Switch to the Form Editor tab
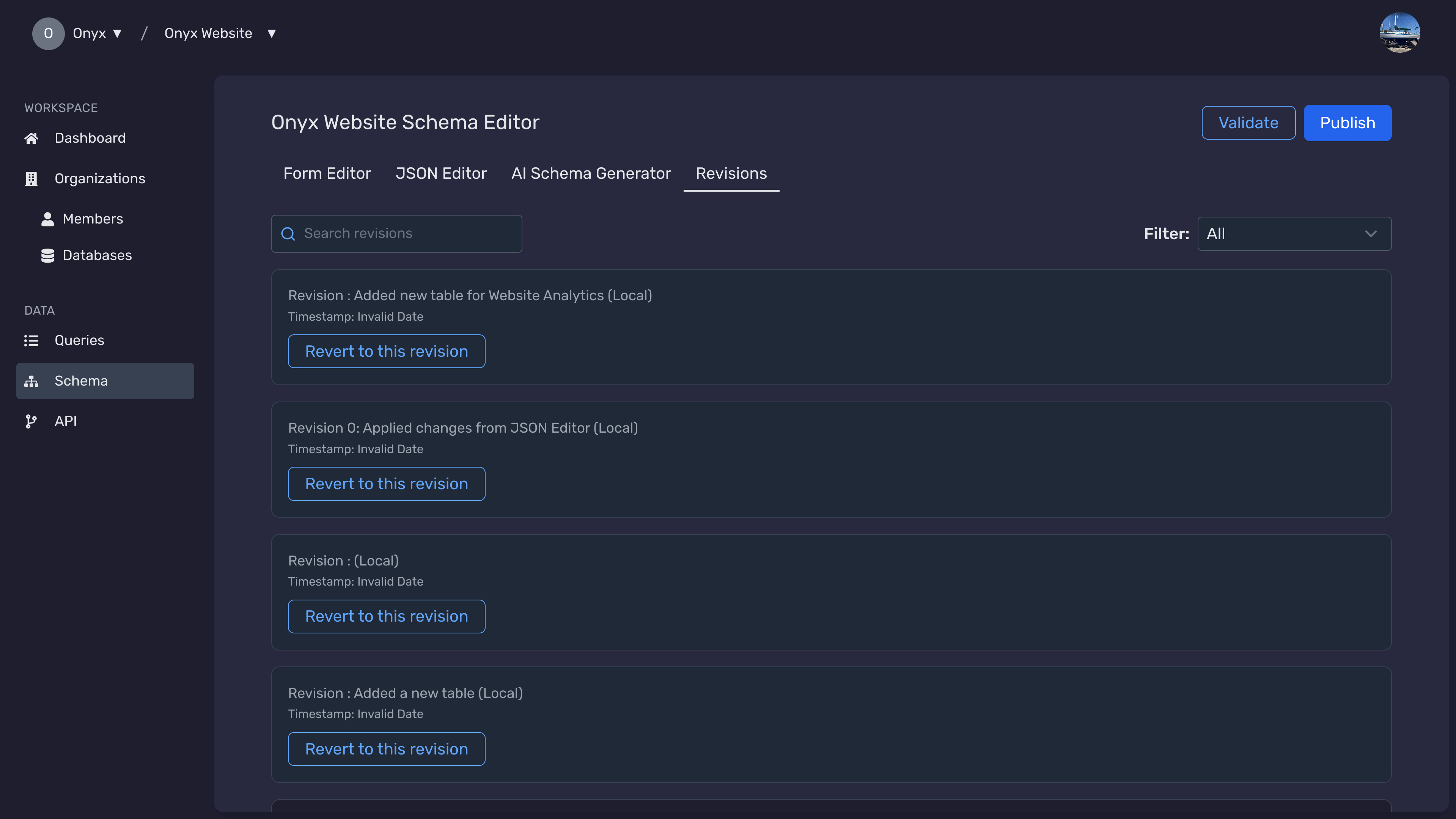1456x819 pixels. tap(327, 174)
